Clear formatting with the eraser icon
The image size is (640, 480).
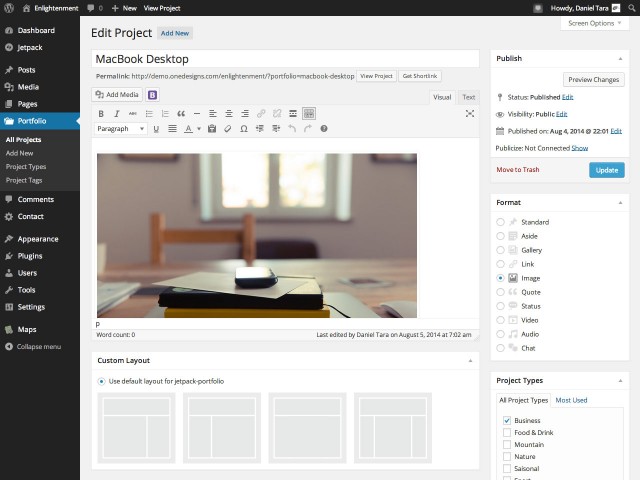[x=228, y=129]
